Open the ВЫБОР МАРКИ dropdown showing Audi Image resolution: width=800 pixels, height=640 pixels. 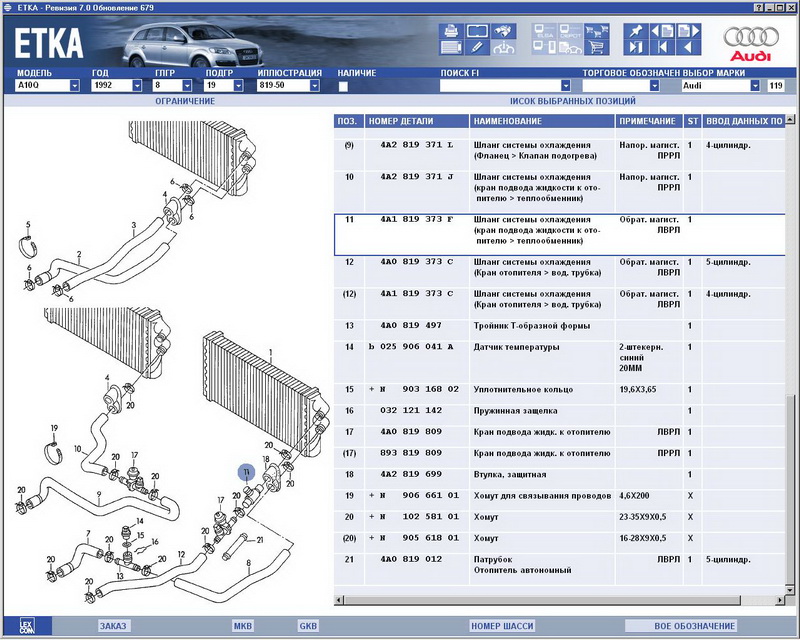(755, 86)
